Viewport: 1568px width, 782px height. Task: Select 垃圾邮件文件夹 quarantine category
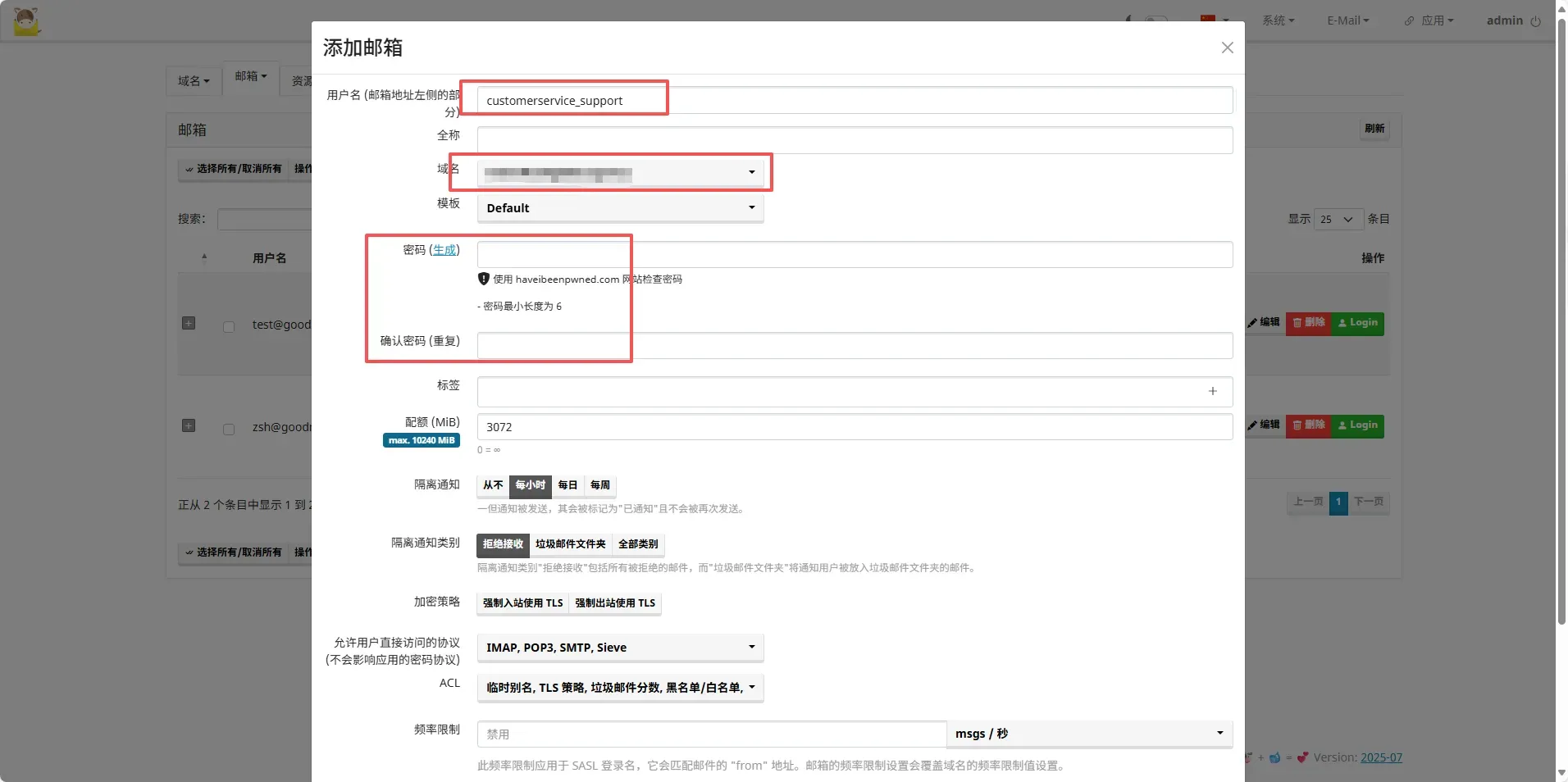point(570,544)
